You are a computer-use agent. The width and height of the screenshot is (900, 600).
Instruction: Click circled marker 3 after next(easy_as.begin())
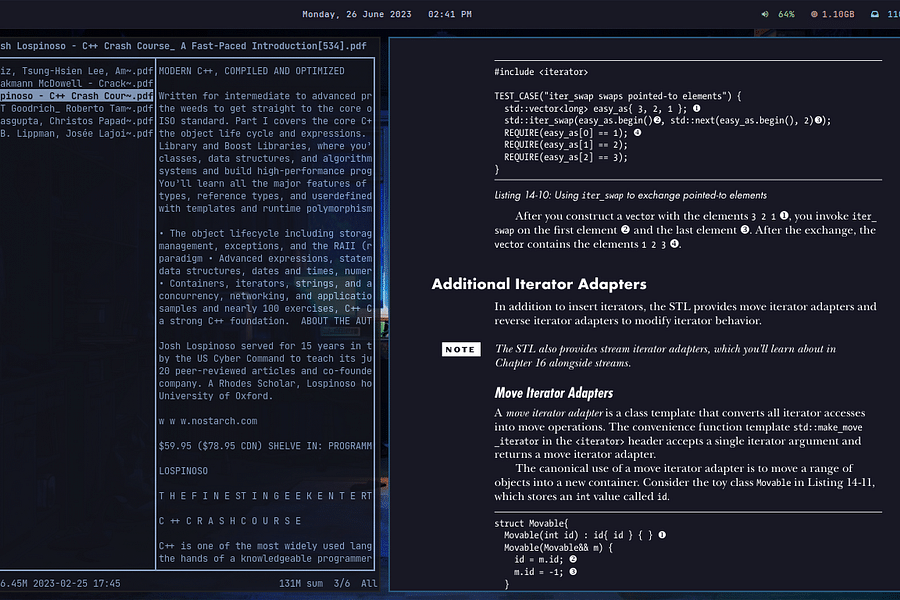coord(819,120)
